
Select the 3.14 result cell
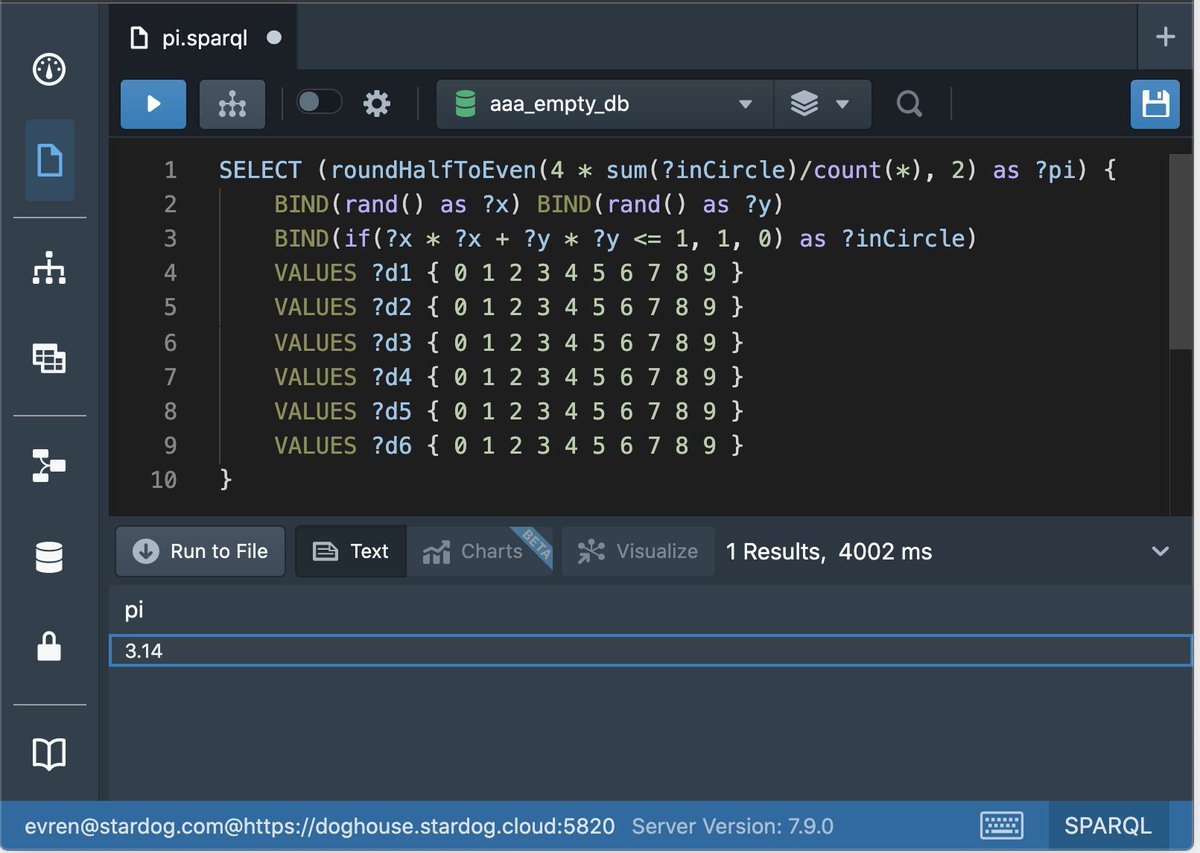coord(651,651)
